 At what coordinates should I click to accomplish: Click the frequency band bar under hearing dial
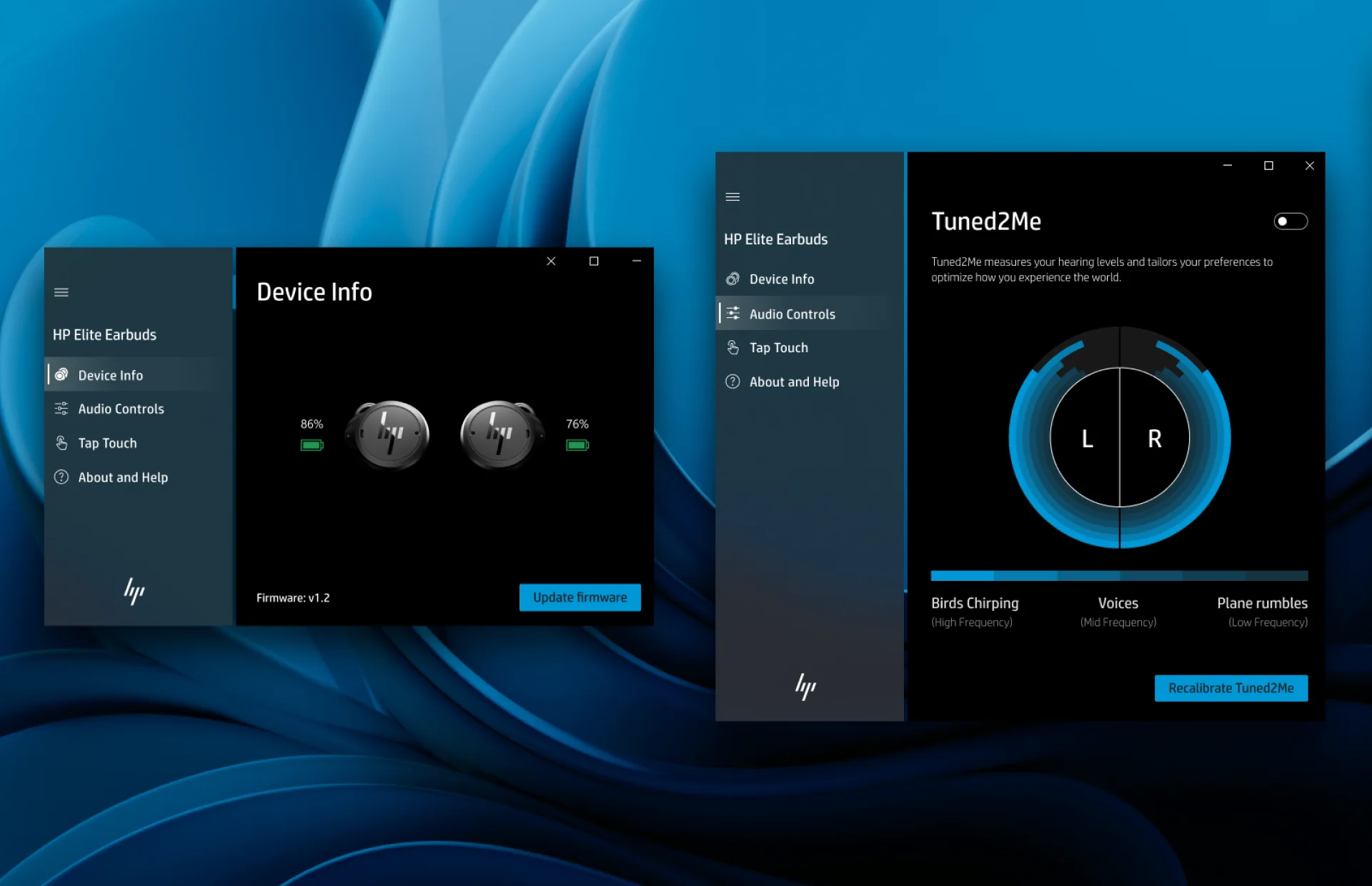click(x=1119, y=575)
